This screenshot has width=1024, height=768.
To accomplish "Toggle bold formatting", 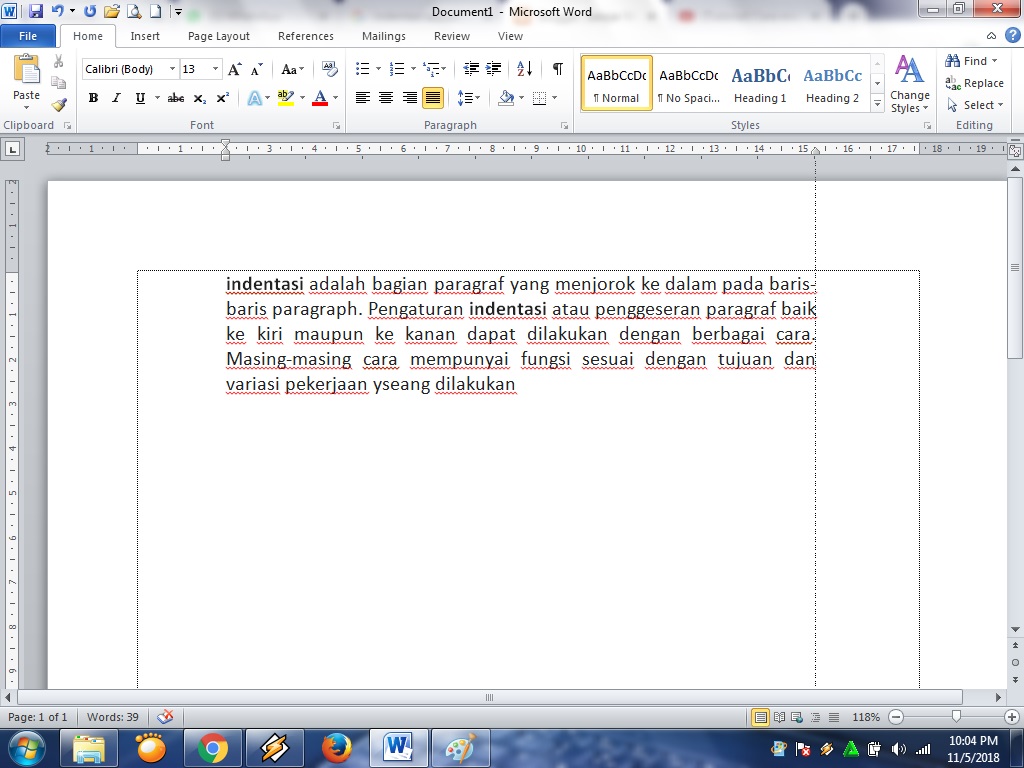I will pos(93,98).
